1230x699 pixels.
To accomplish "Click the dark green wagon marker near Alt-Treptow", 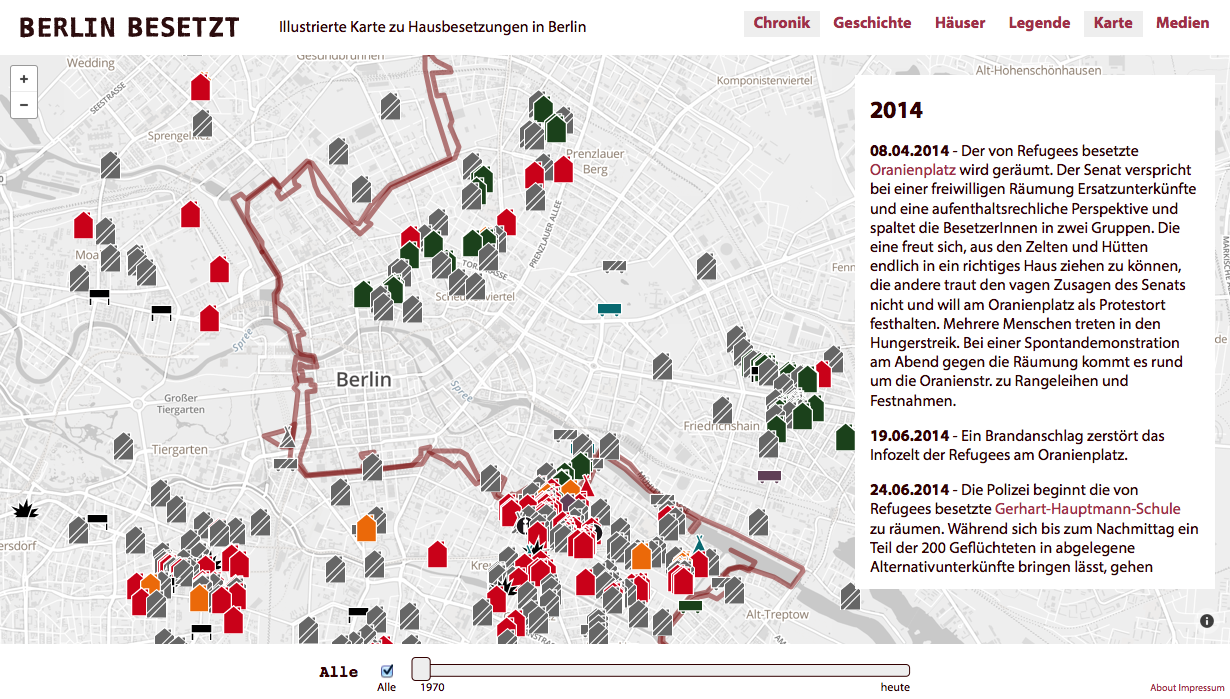I will [690, 605].
